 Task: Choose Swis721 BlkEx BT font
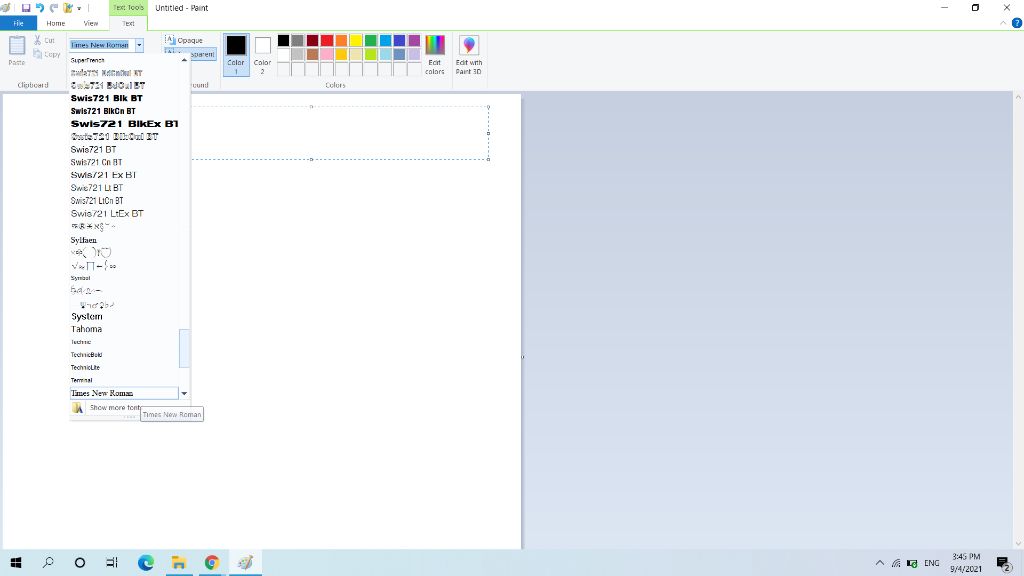pyautogui.click(x=124, y=123)
